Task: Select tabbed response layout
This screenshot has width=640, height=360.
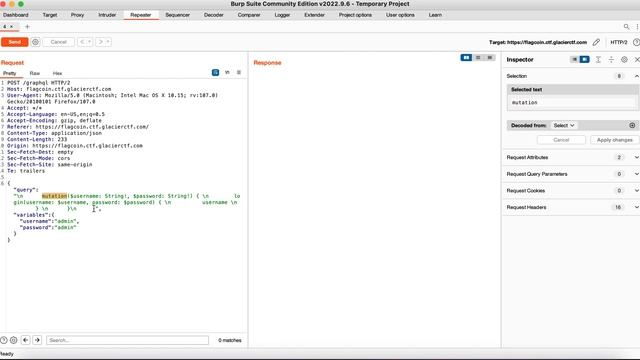Action: [490, 58]
